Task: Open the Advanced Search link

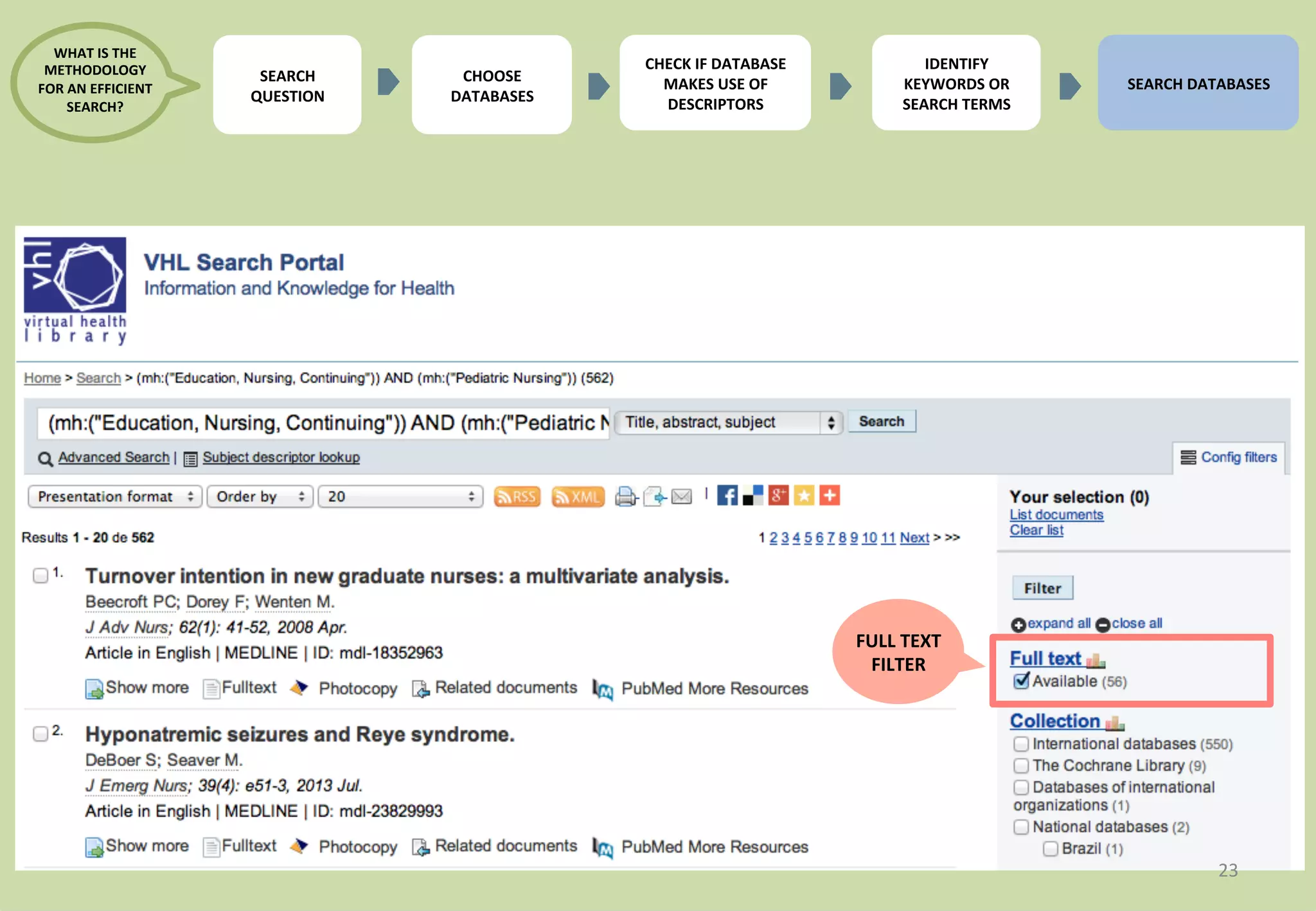Action: (114, 457)
